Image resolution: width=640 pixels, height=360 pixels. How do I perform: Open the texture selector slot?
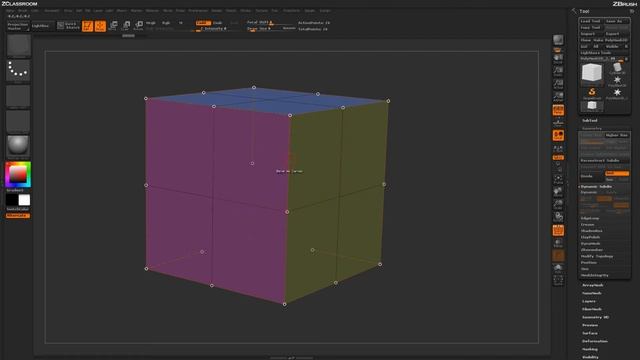pyautogui.click(x=18, y=121)
